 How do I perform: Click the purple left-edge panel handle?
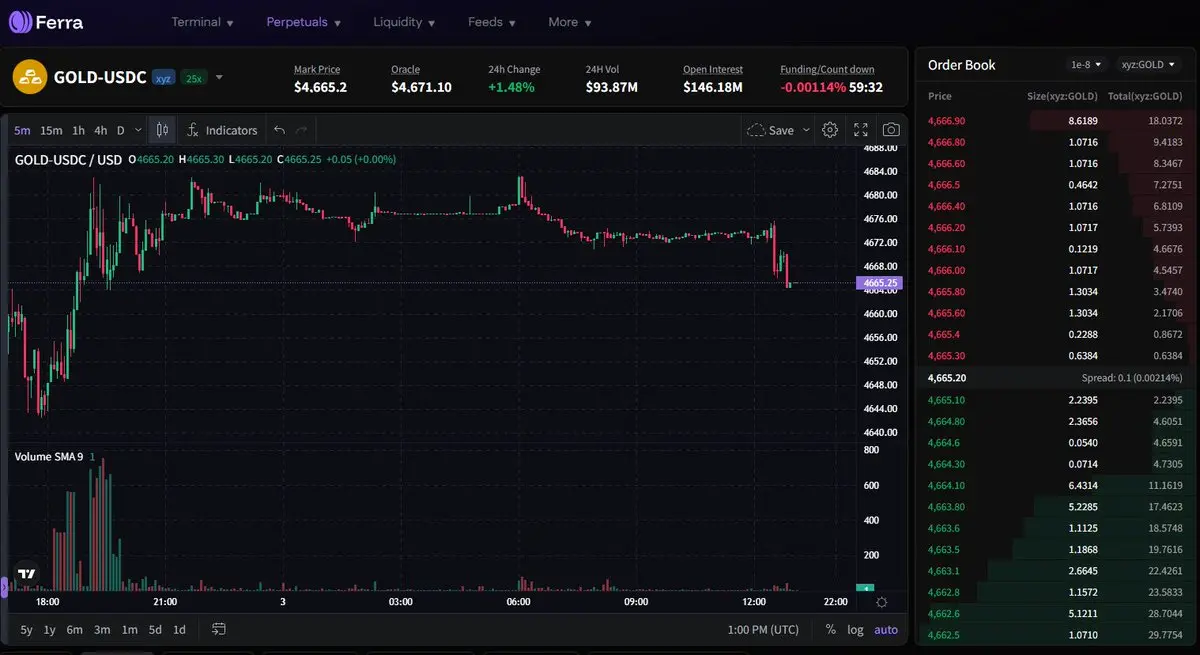(4, 590)
